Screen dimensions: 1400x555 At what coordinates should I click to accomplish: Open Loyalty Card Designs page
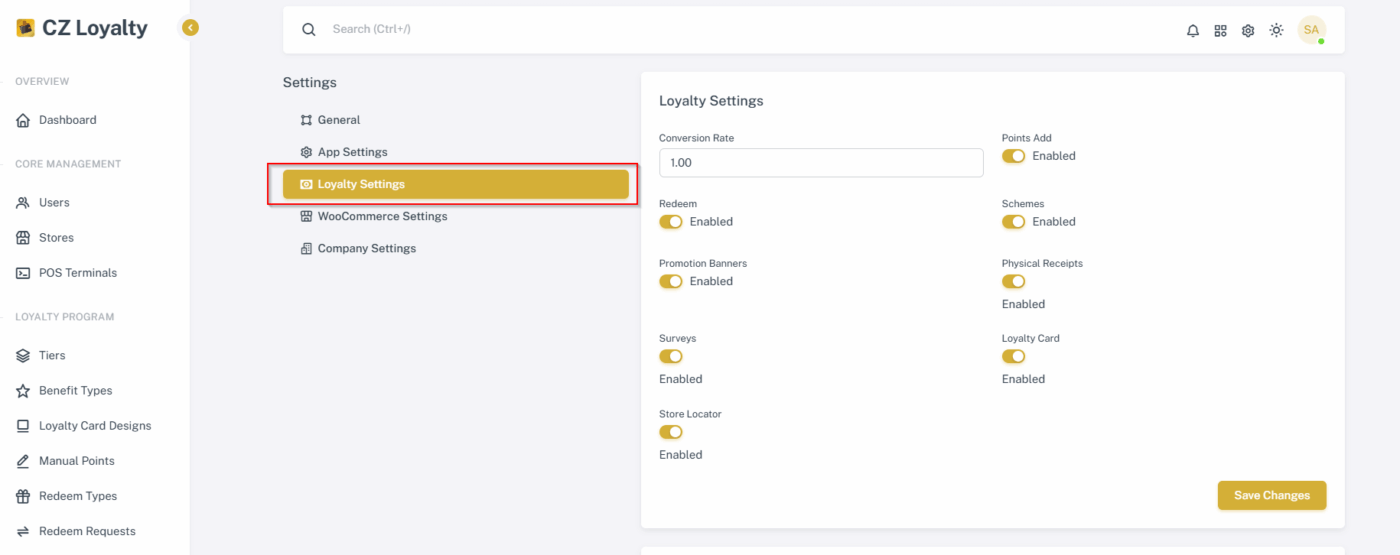pos(95,426)
